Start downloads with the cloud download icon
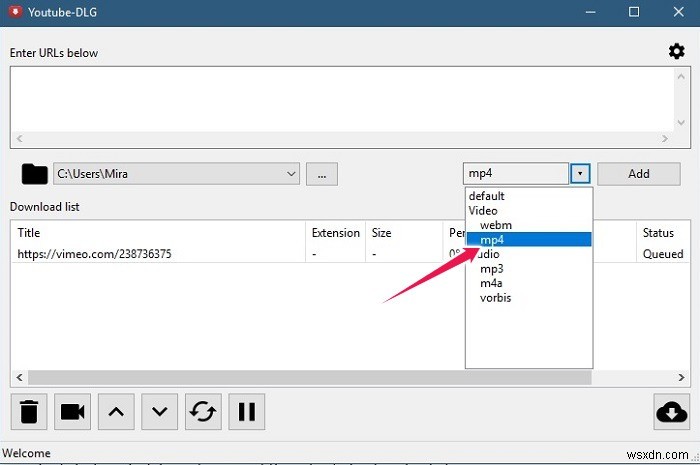 click(671, 411)
